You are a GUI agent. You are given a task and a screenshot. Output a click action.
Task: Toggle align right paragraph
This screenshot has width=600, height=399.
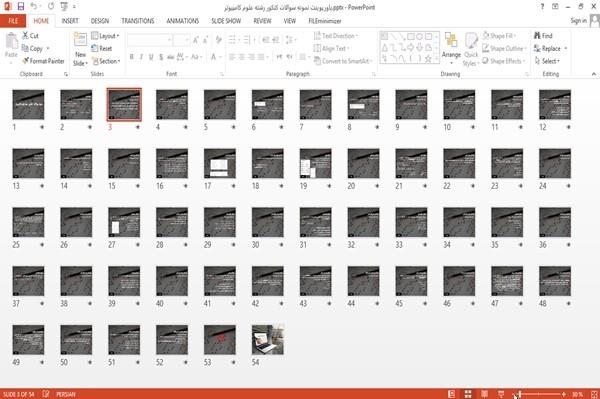(x=251, y=57)
